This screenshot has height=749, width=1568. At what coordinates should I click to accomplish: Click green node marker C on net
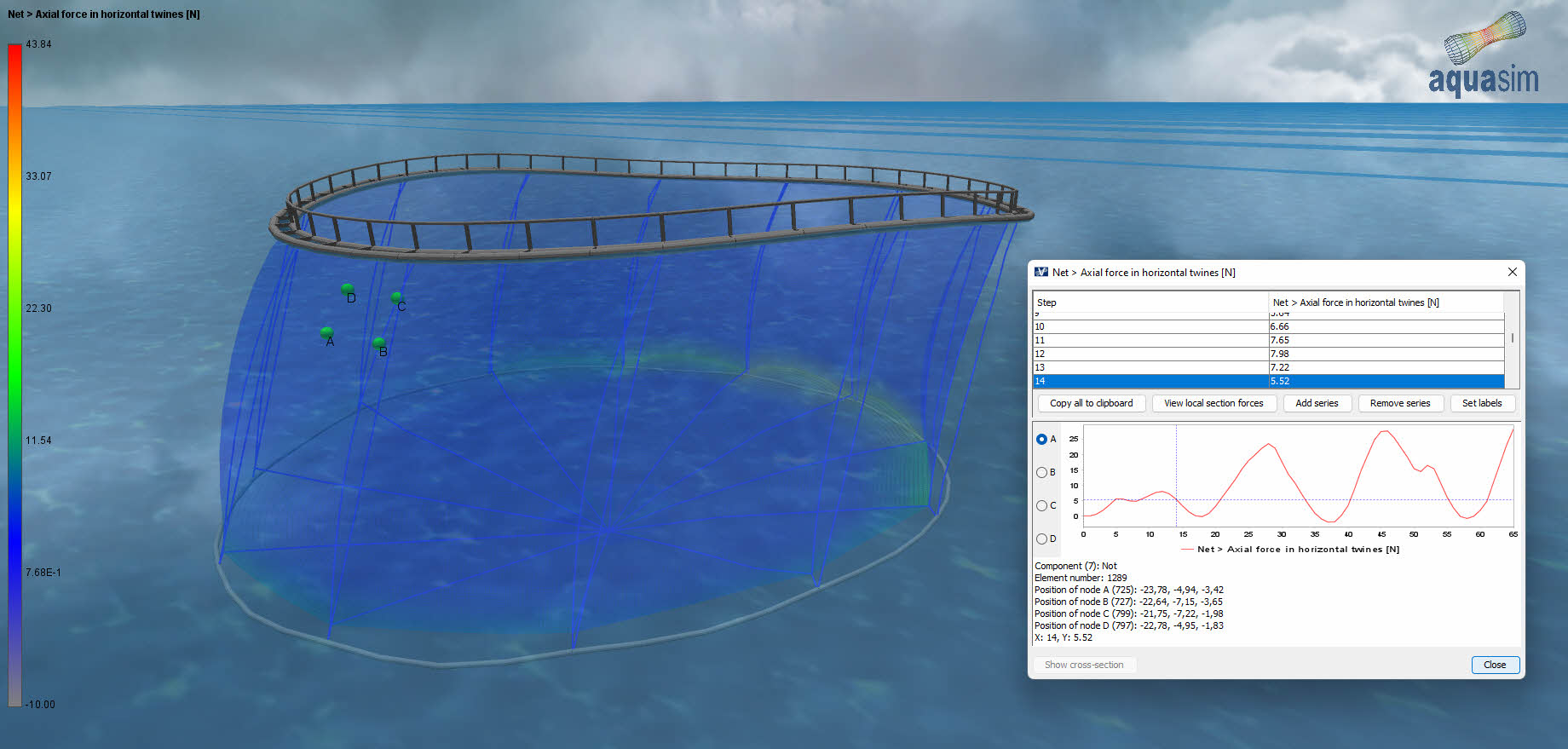click(396, 297)
